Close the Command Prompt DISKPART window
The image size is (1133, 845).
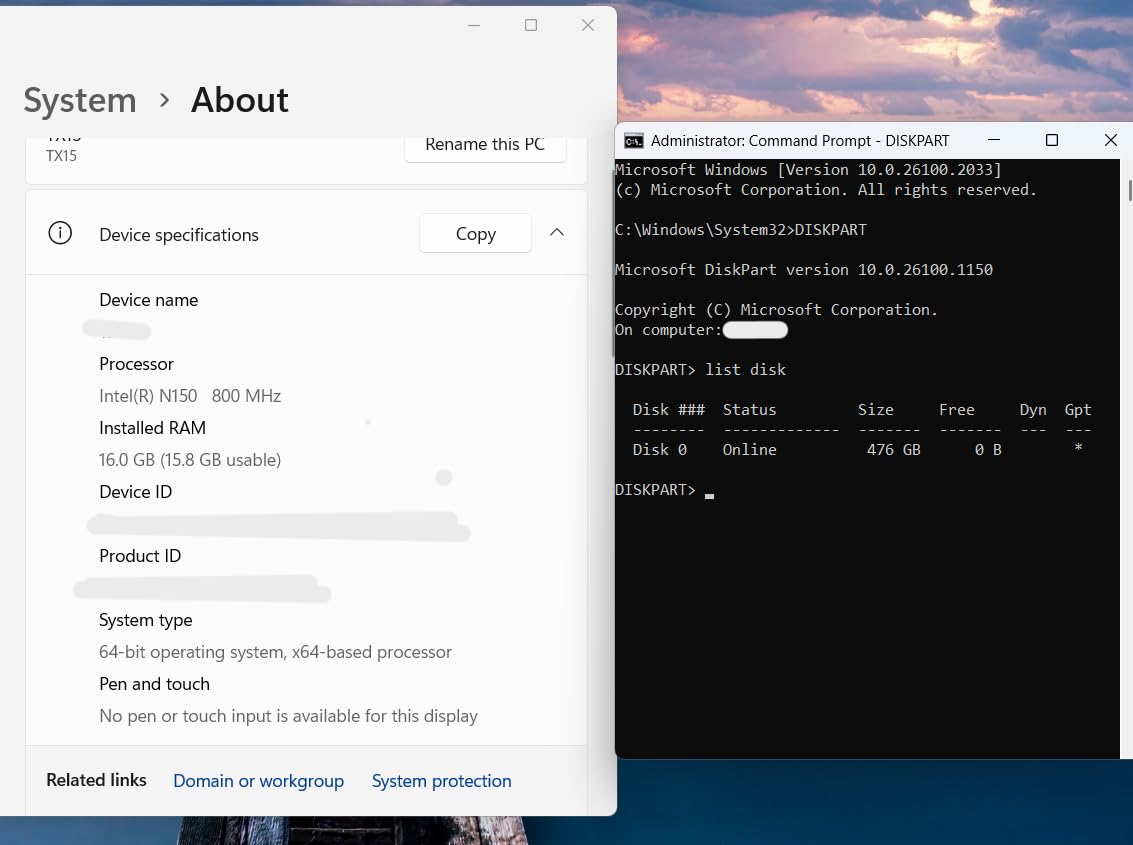(x=1111, y=140)
